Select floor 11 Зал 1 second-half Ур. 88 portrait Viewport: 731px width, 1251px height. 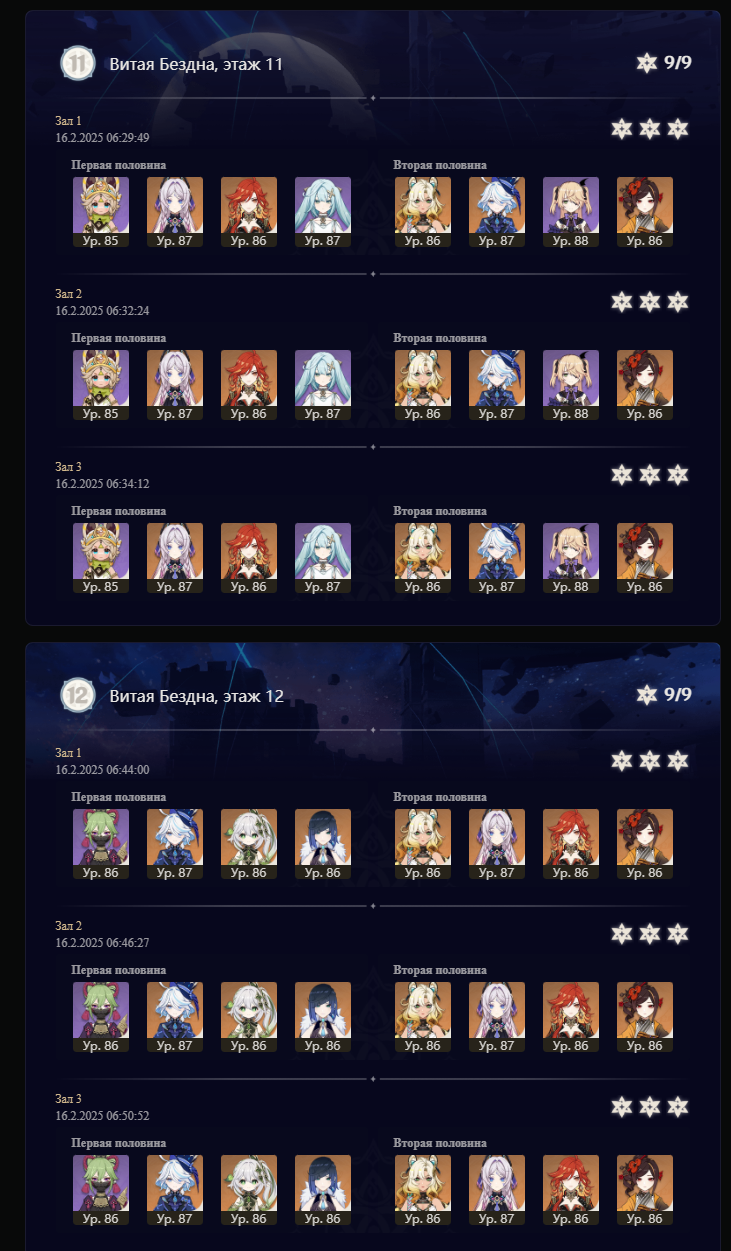coord(571,212)
